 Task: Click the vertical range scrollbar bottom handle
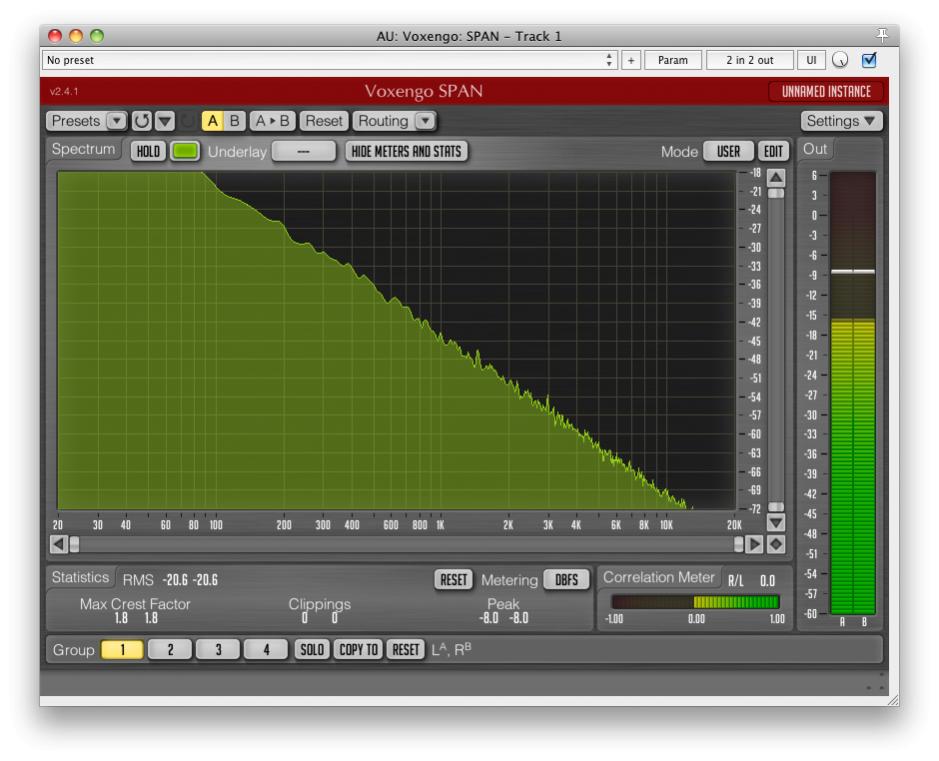point(776,507)
